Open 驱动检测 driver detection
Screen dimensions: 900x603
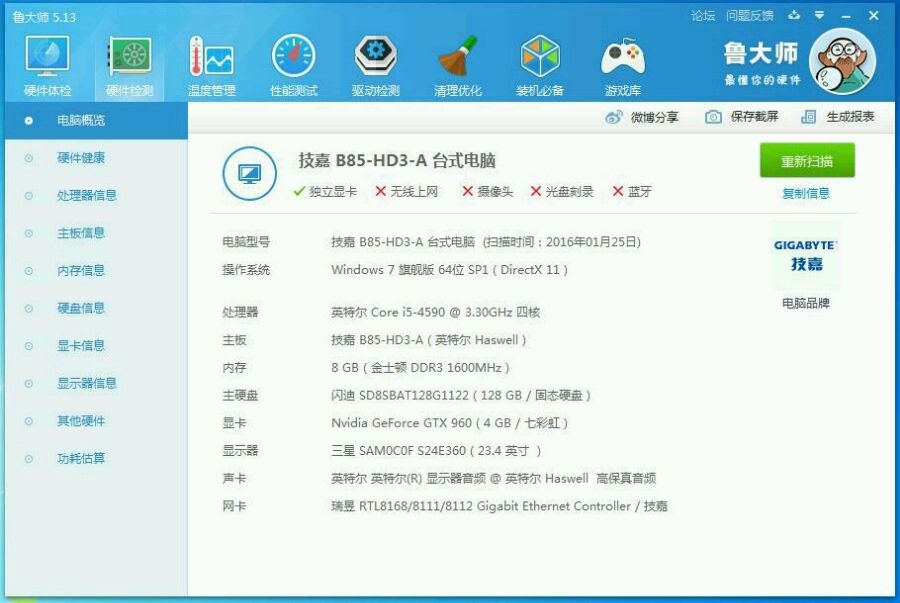(x=375, y=65)
